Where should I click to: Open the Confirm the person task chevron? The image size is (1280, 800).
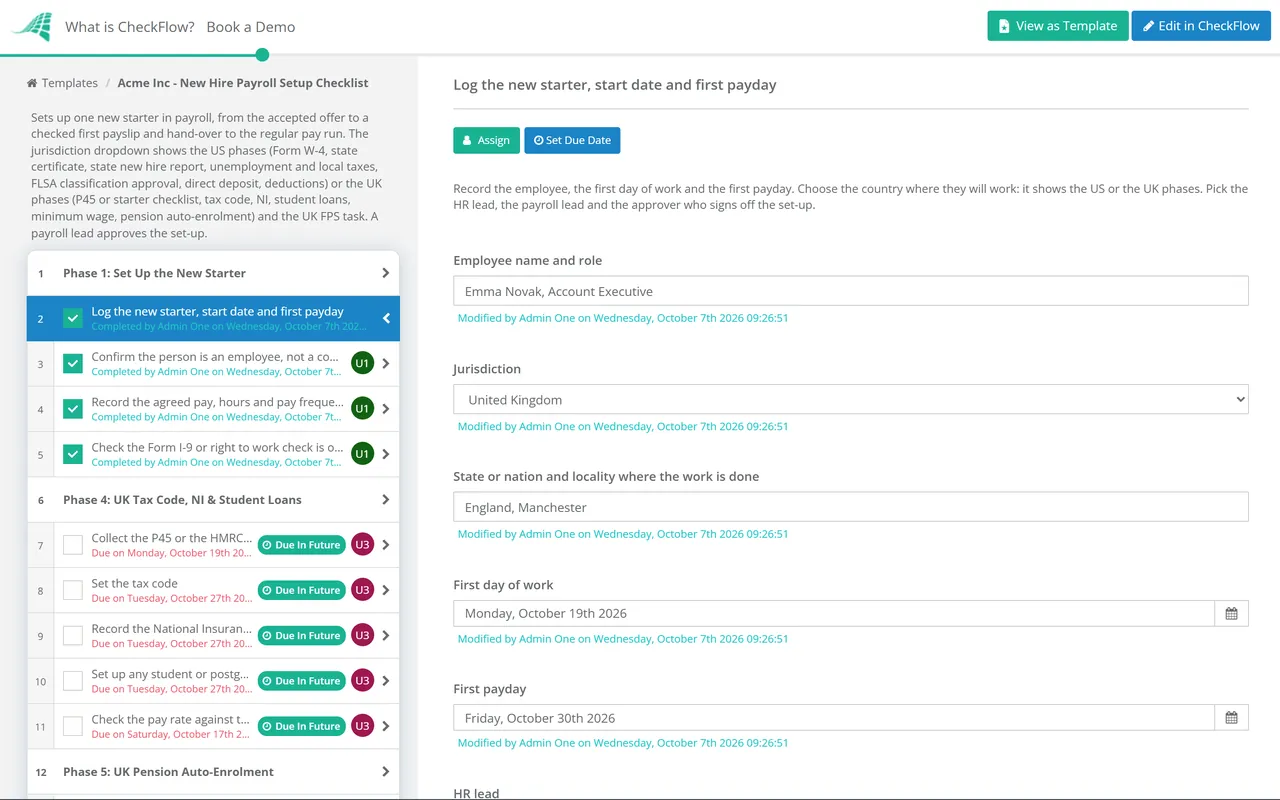[386, 364]
